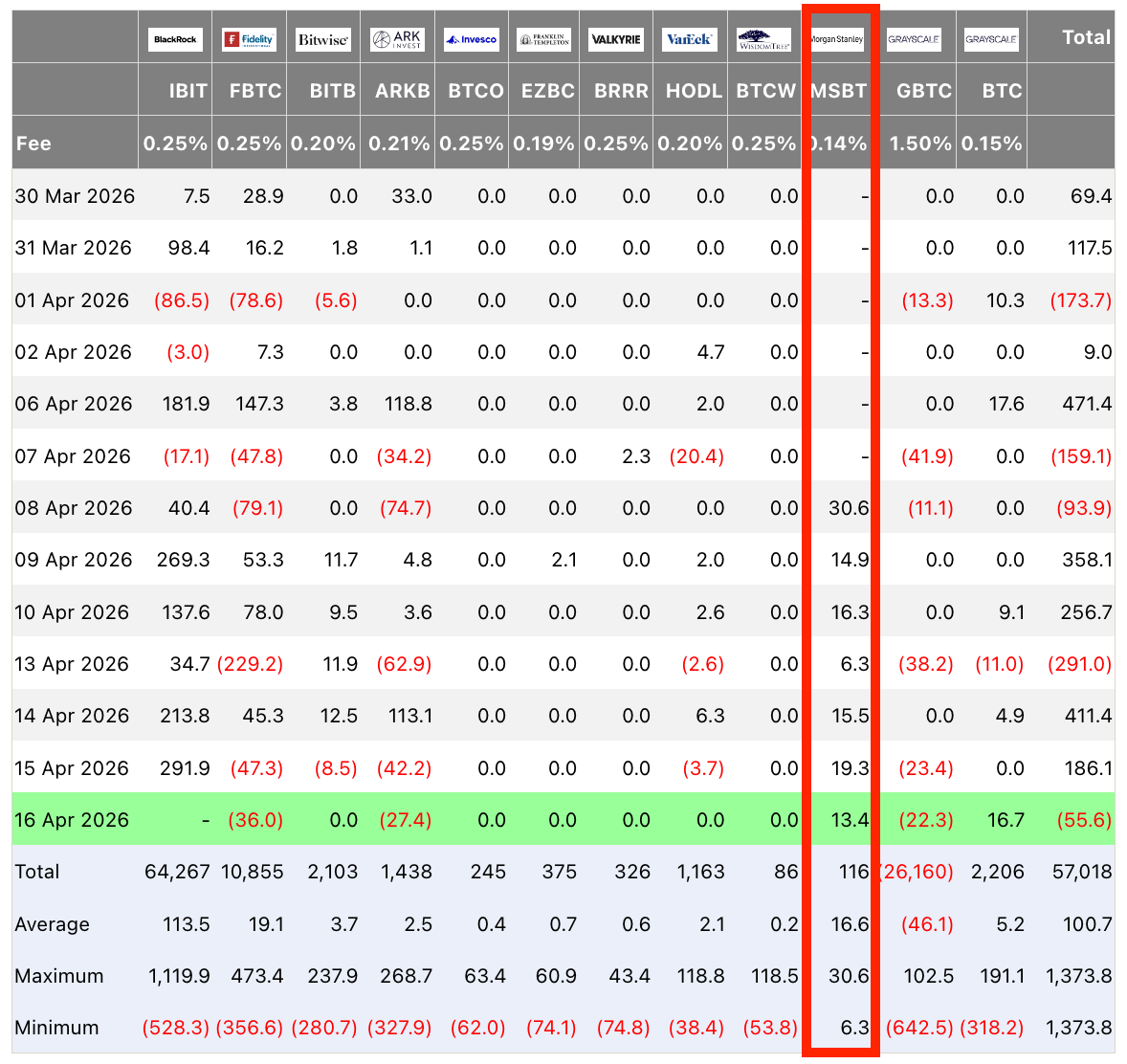Select the BITB column header

(x=332, y=91)
